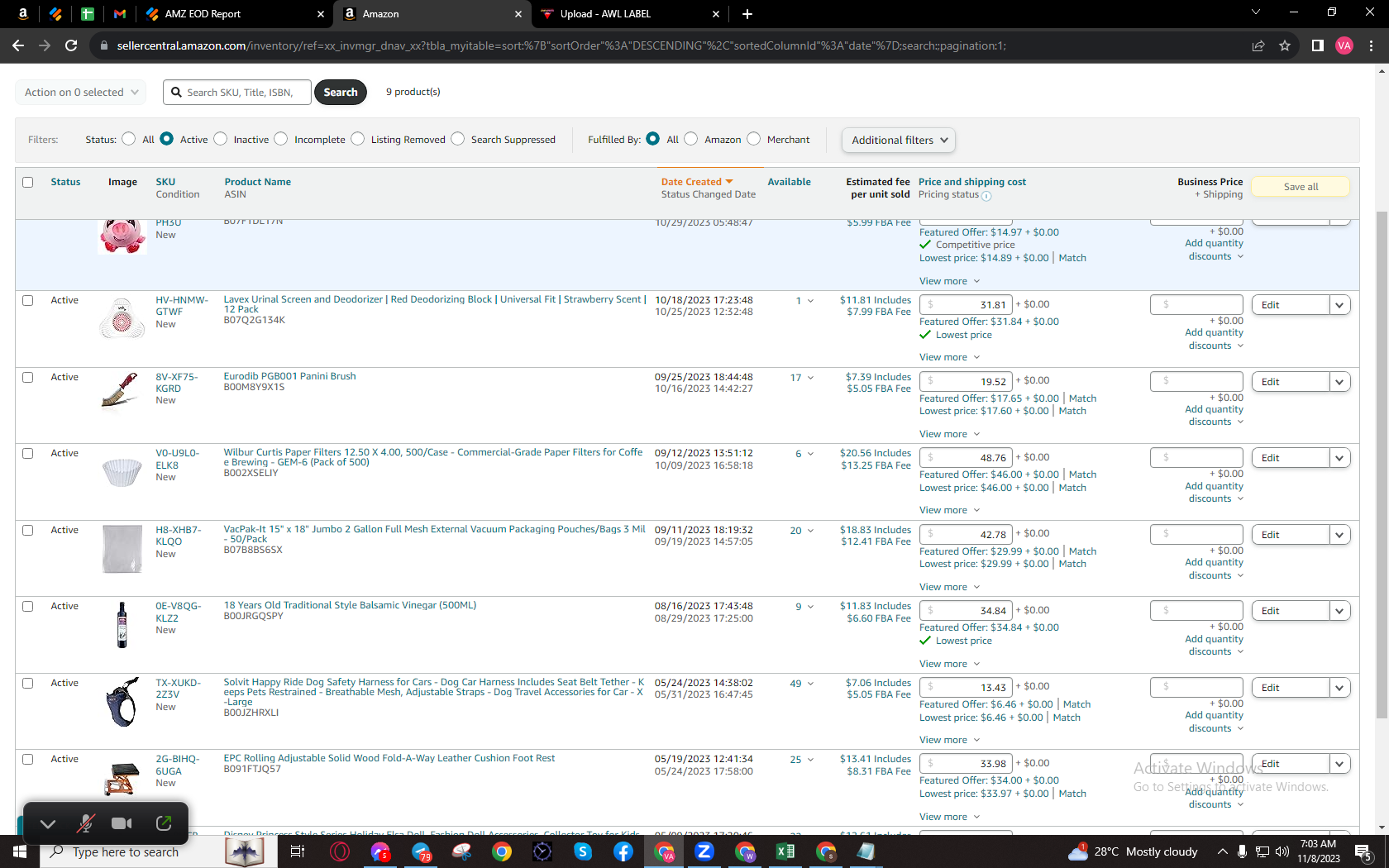Select the Active status filter

coord(166,139)
